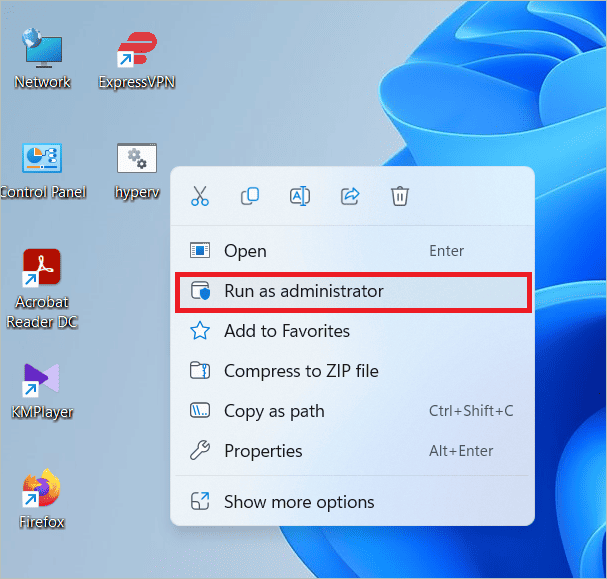
Task: Select the Firefox desktop shortcut
Action: [x=42, y=499]
